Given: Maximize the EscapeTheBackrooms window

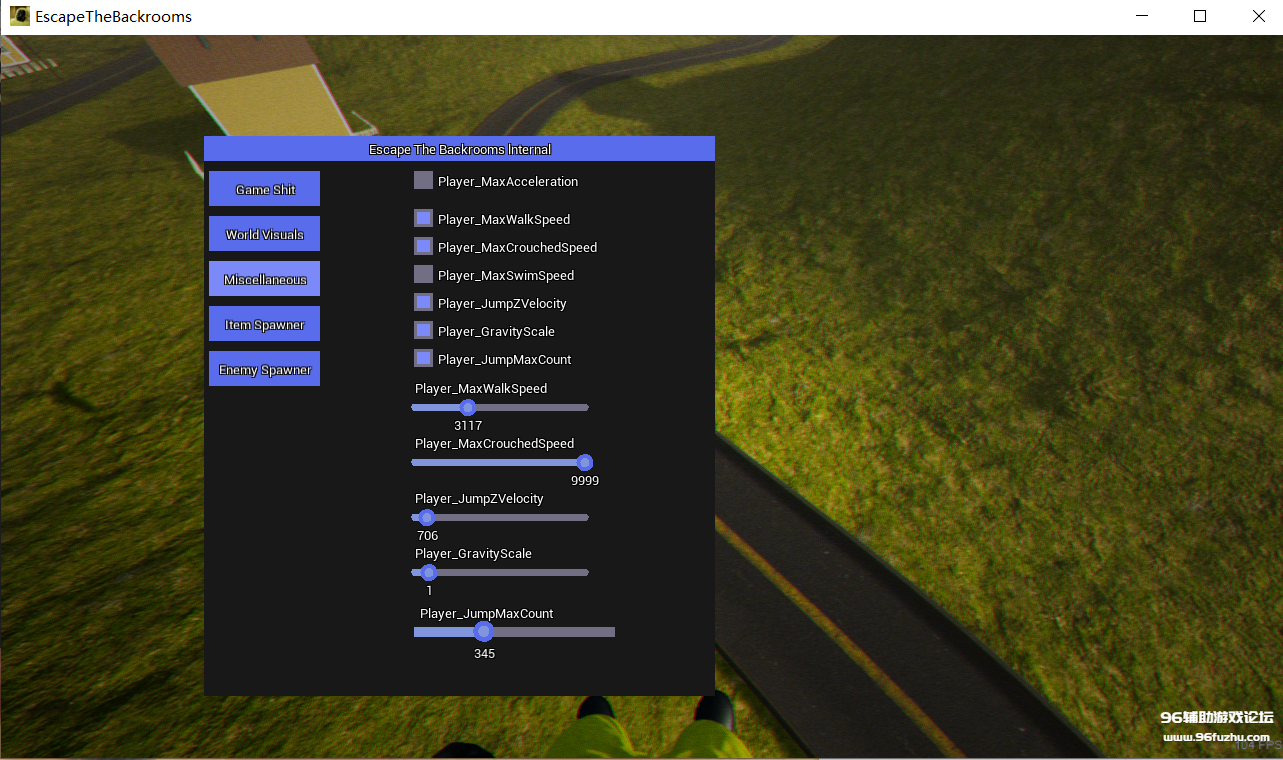Looking at the screenshot, I should pyautogui.click(x=1200, y=16).
